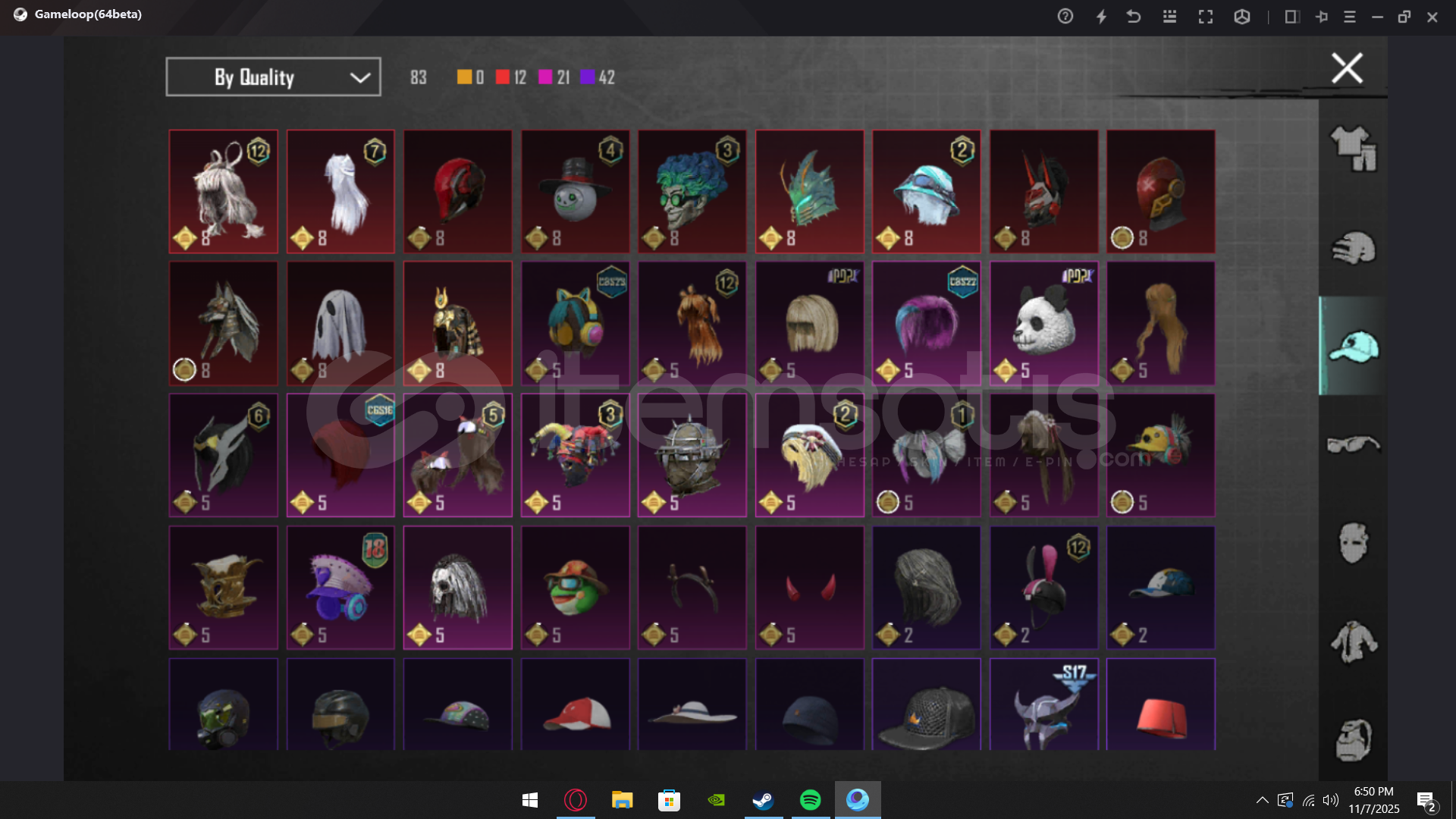Click the purple quality count 42 swatch
Image resolution: width=1456 pixels, height=819 pixels.
tap(588, 77)
